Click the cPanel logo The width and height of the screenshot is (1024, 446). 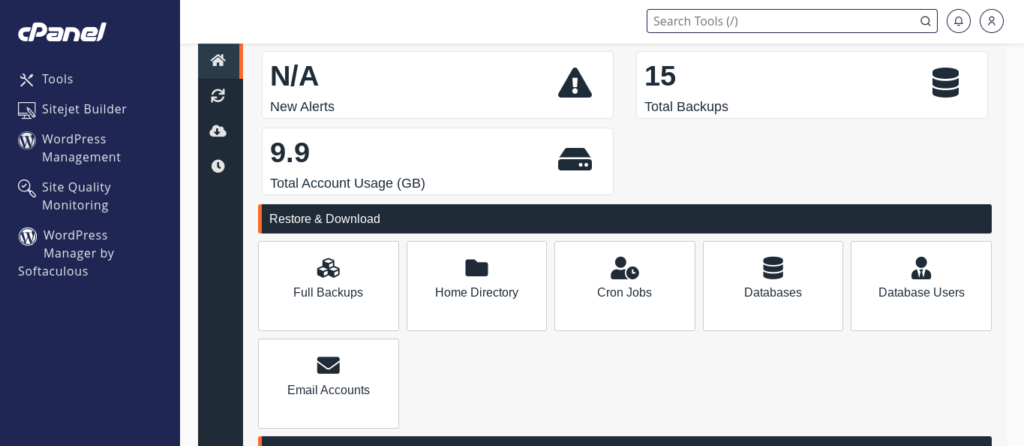[61, 32]
